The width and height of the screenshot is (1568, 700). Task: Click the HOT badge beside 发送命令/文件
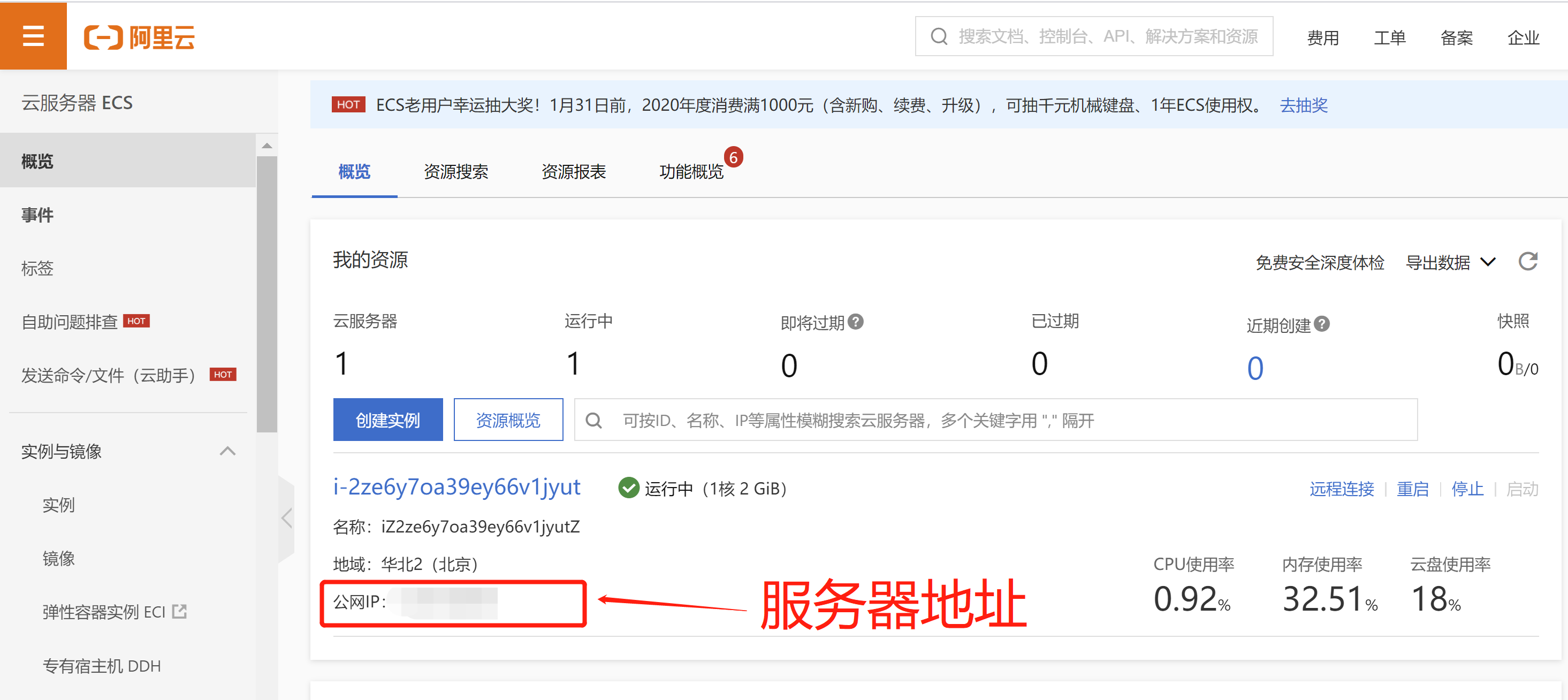point(223,374)
